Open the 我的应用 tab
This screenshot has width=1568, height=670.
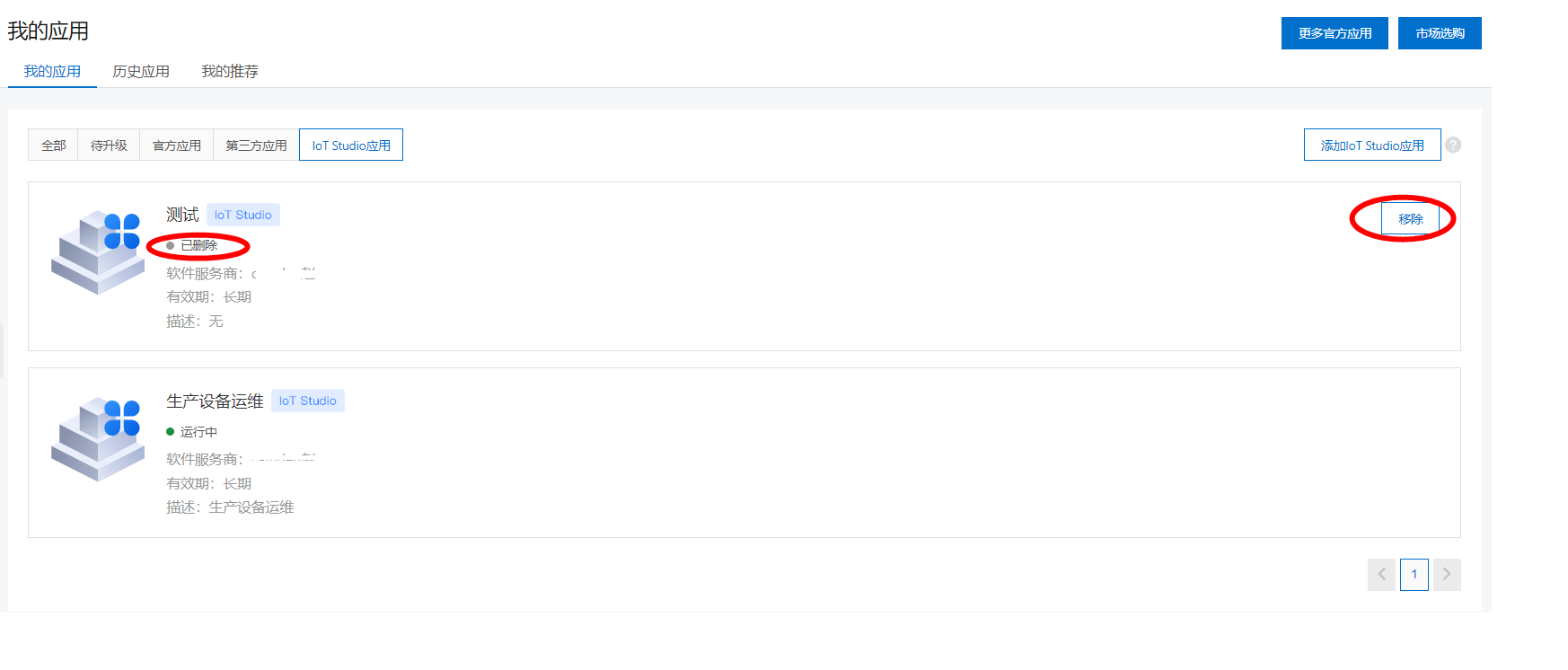[x=52, y=71]
